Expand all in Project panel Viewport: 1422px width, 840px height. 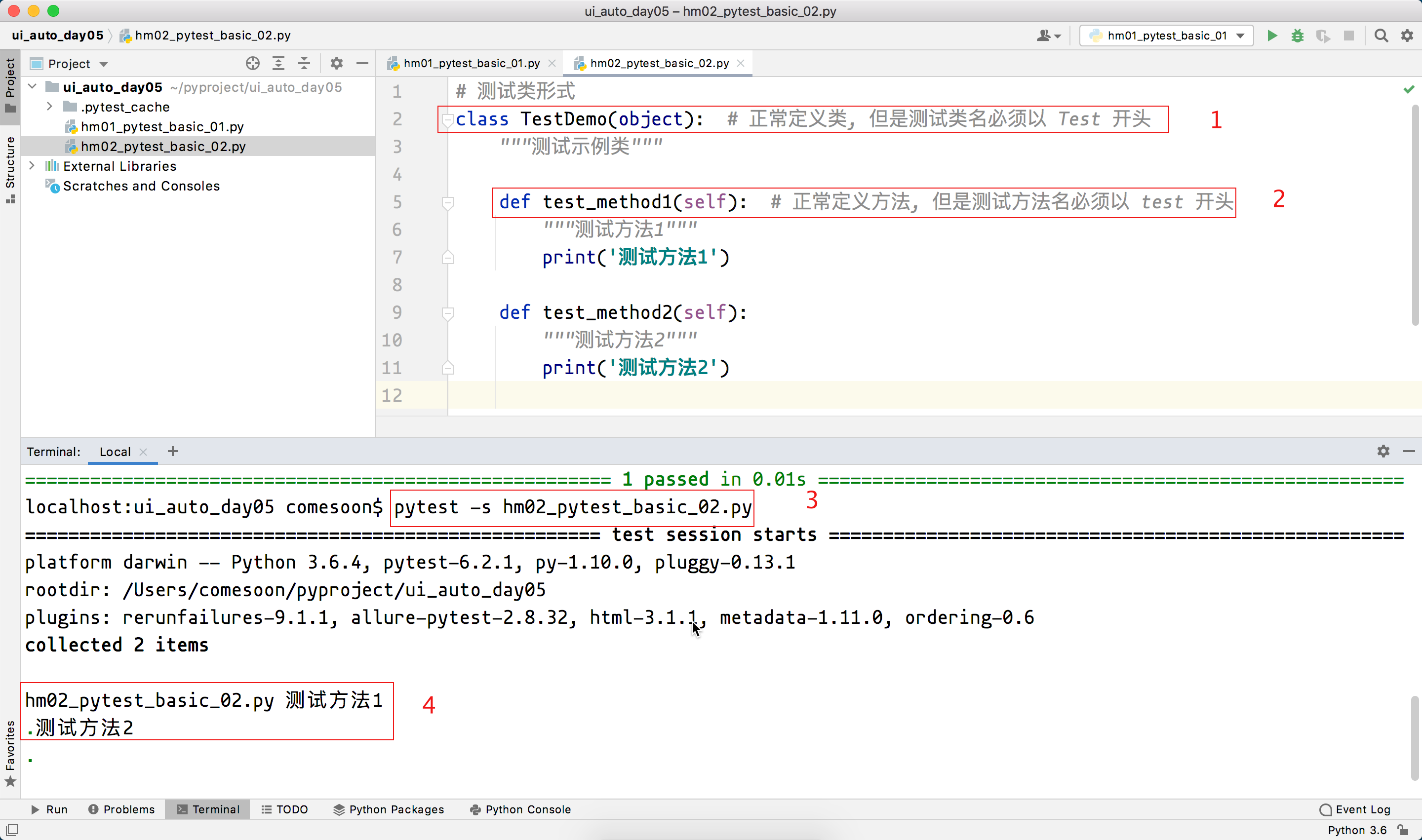coord(278,63)
